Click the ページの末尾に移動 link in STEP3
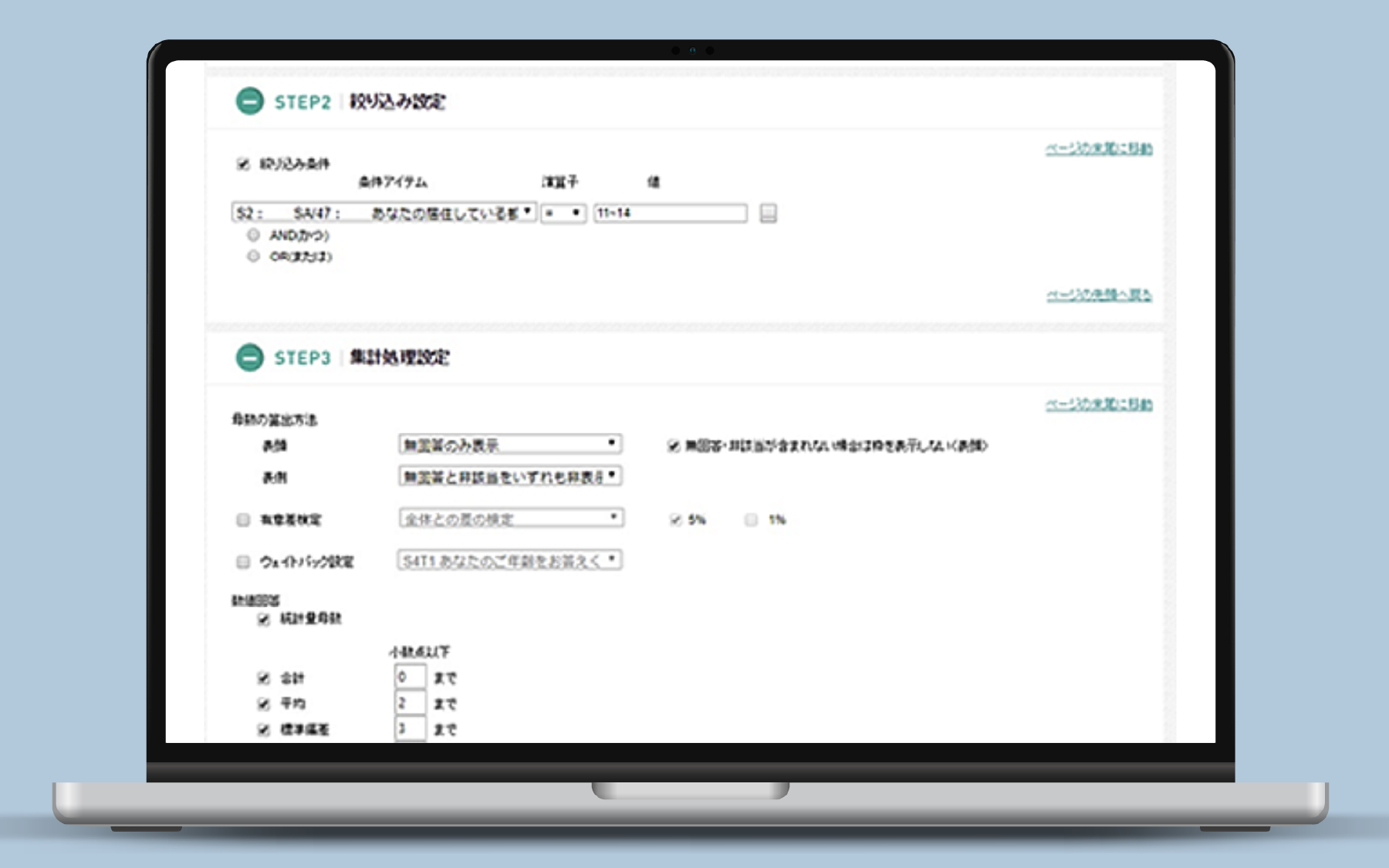 coord(1099,404)
